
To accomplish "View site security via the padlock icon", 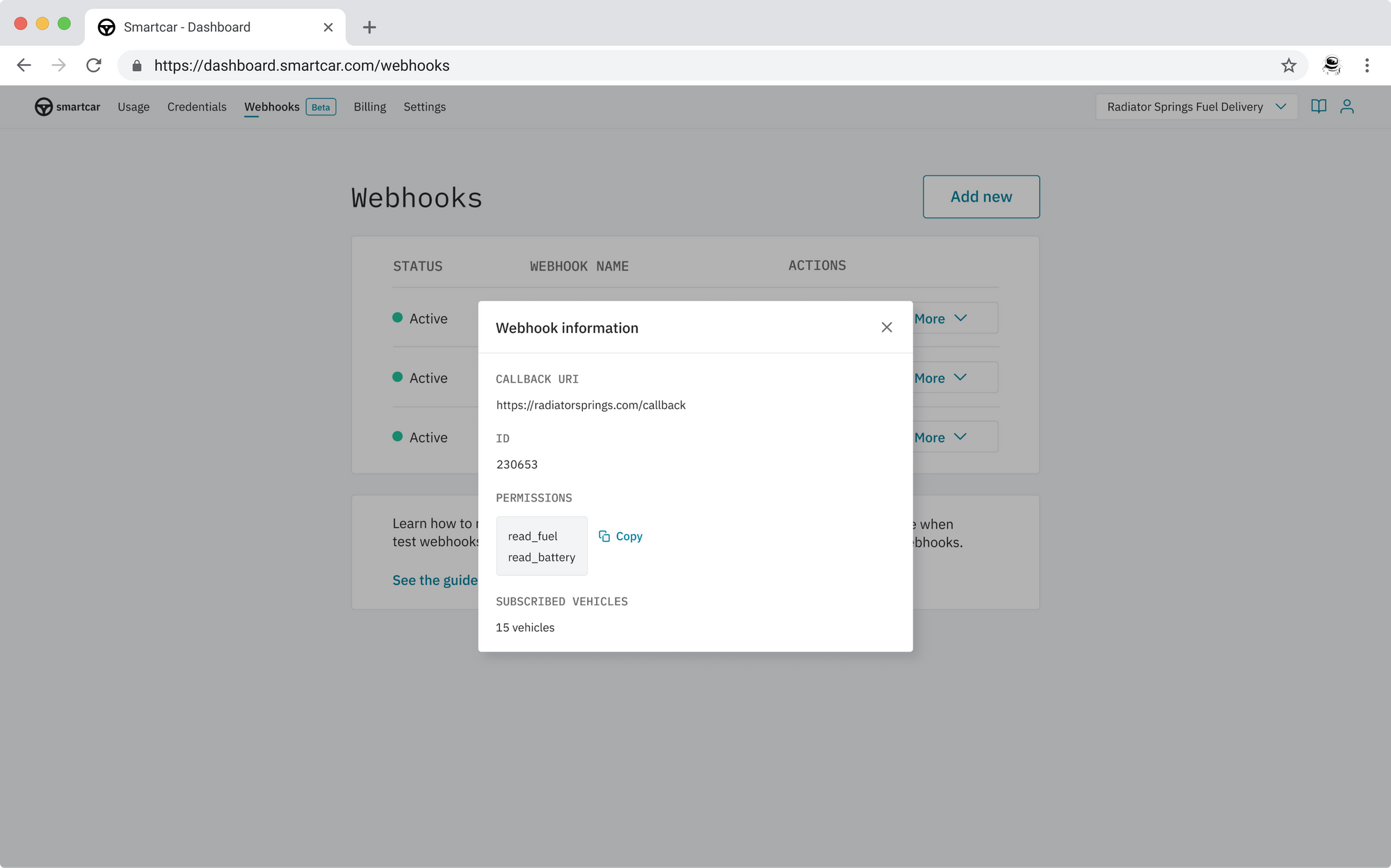I will click(138, 65).
